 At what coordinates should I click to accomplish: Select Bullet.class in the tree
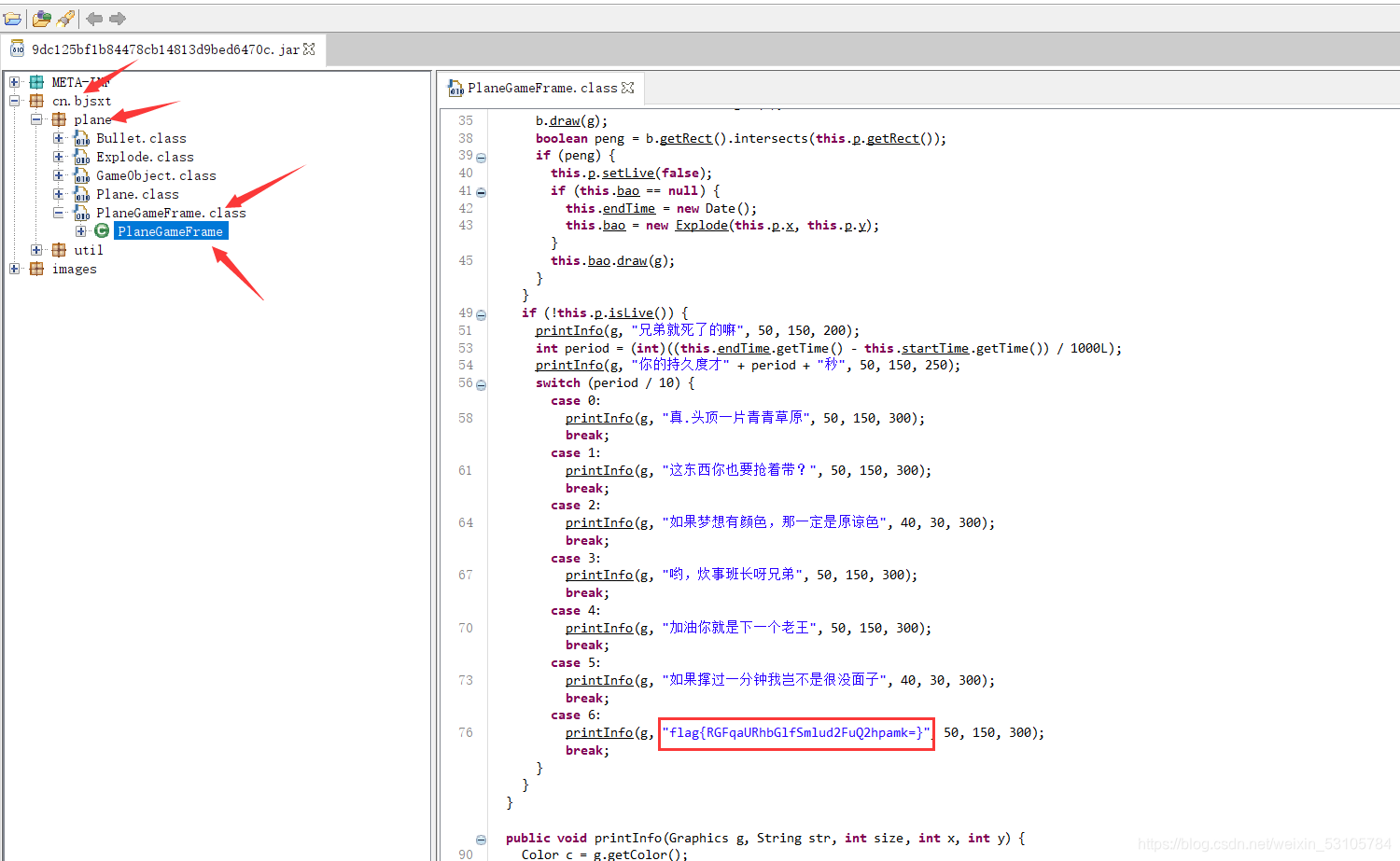pos(141,138)
